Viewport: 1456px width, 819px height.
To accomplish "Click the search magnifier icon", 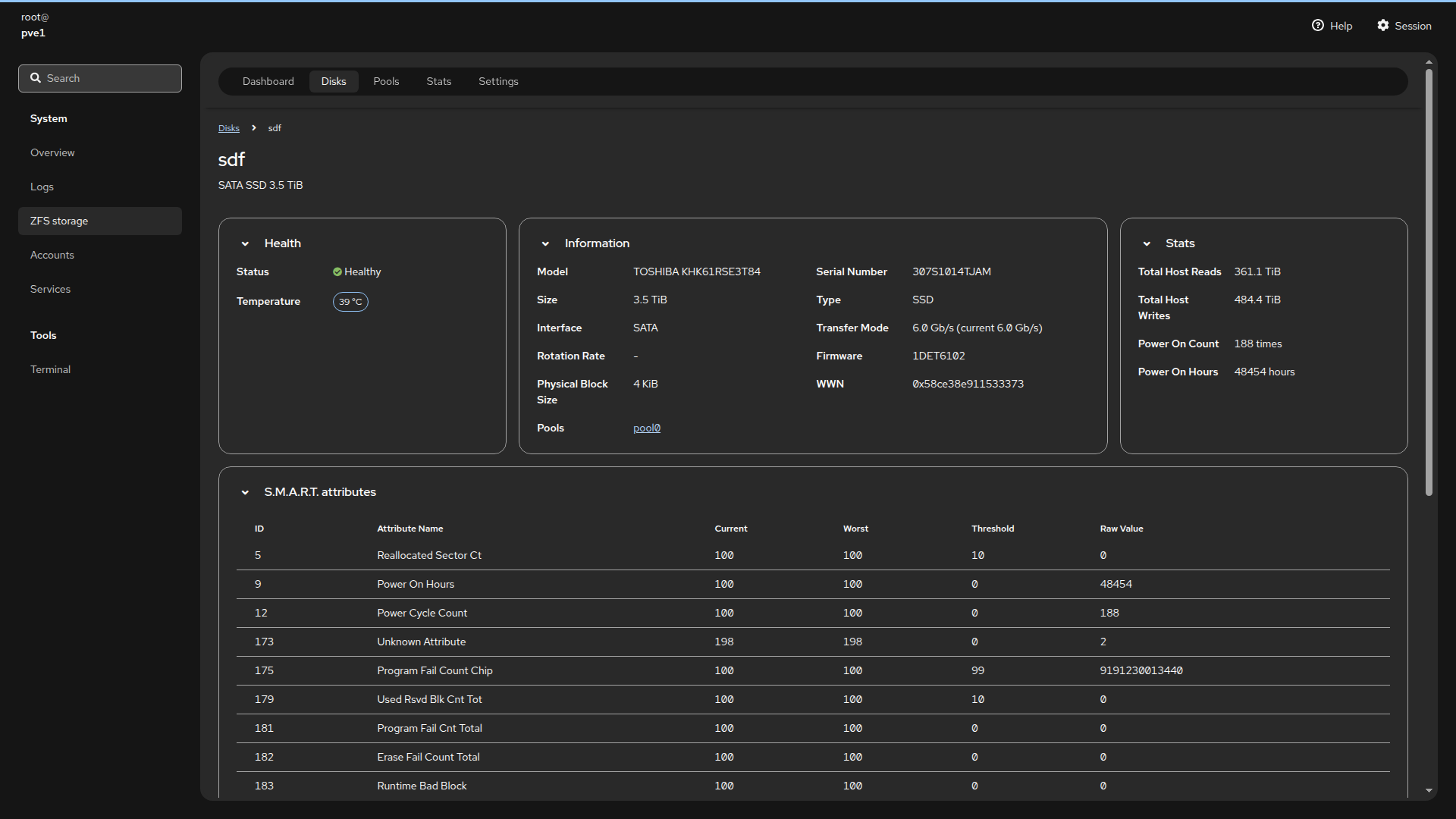I will (36, 78).
